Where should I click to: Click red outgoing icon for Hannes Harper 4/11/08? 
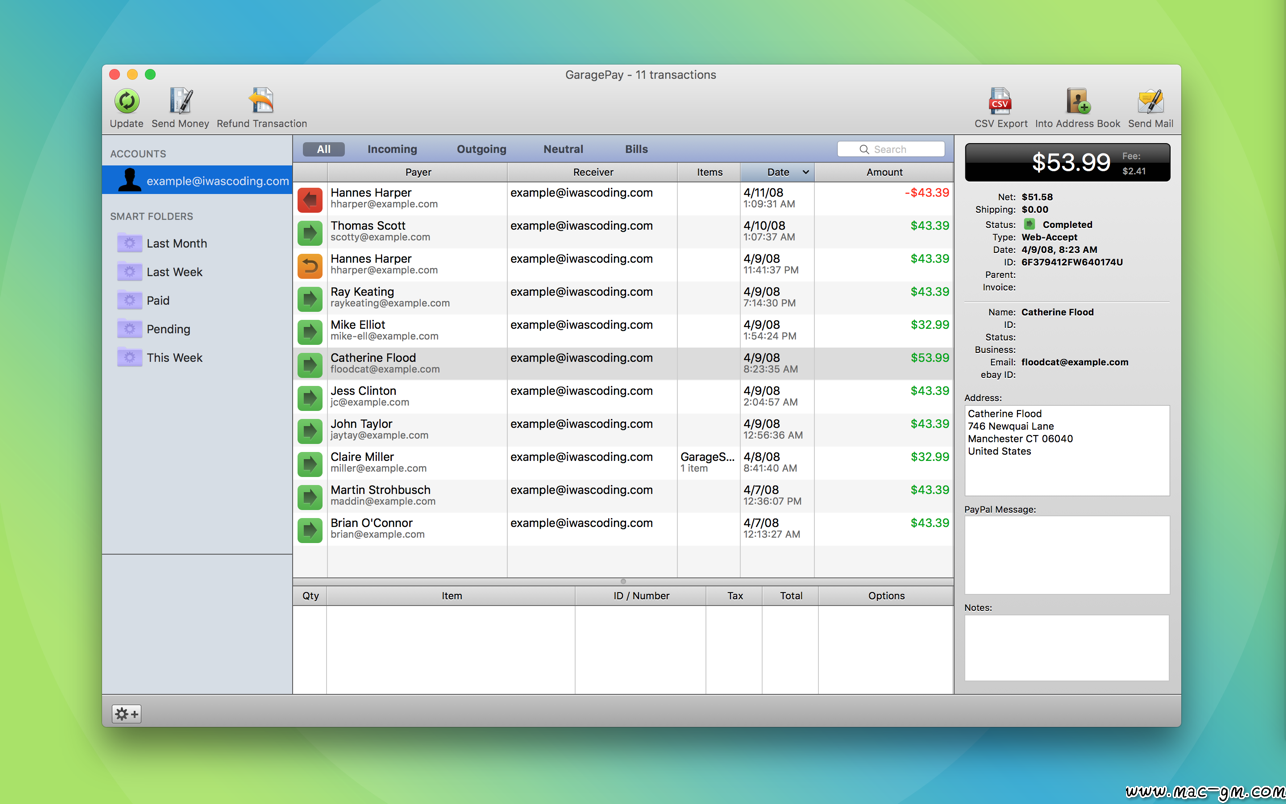pos(310,199)
